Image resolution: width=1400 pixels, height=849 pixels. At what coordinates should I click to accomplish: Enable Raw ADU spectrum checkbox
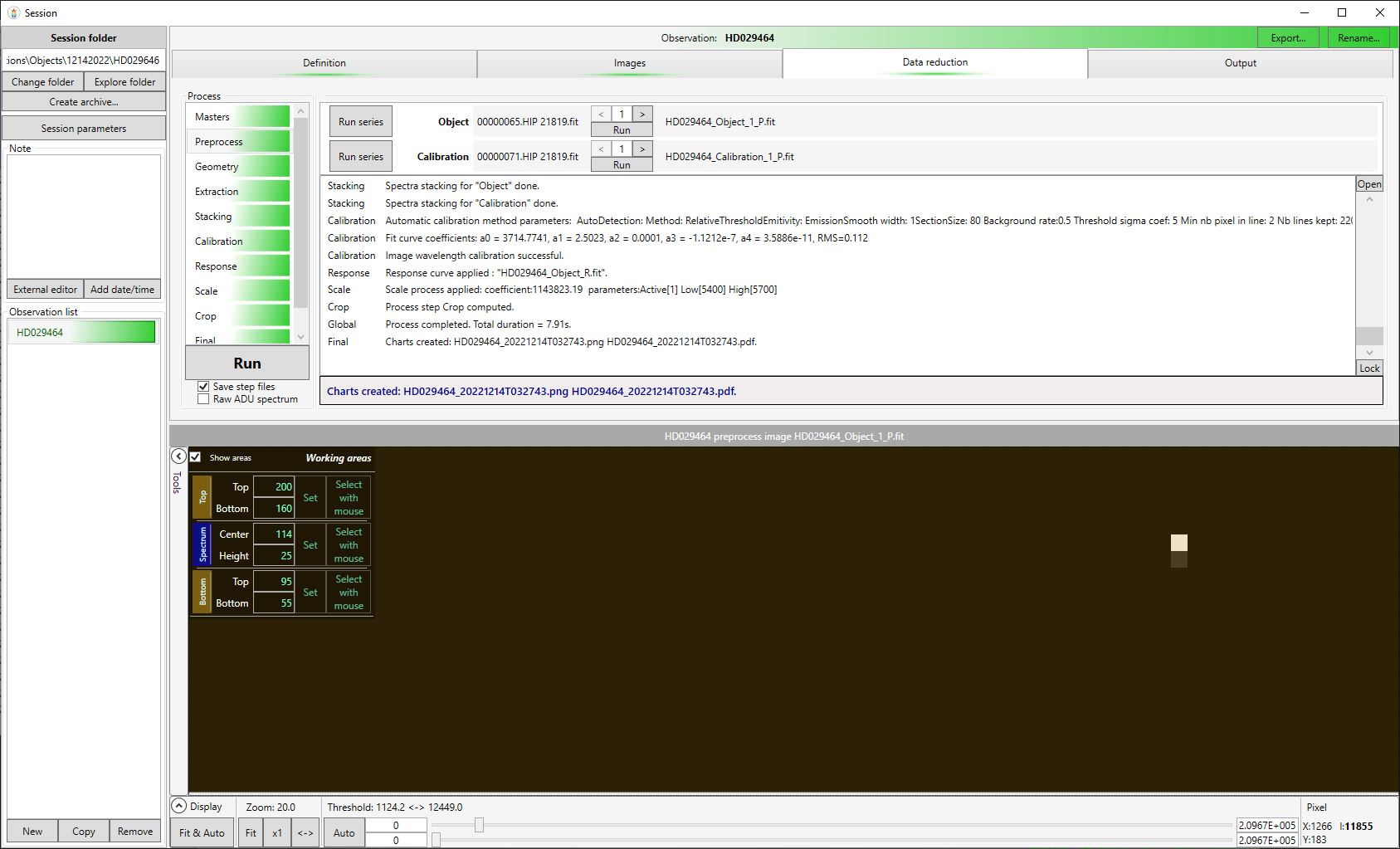click(203, 399)
